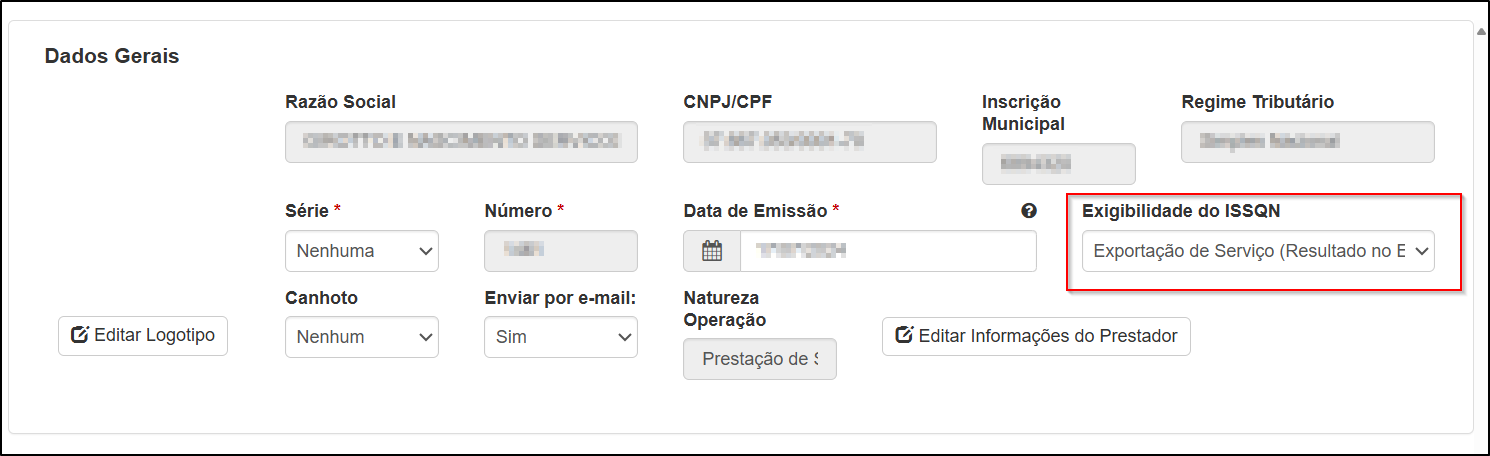Image resolution: width=1490 pixels, height=456 pixels.
Task: Open the calendar icon for Data de Emissão
Action: pos(712,251)
